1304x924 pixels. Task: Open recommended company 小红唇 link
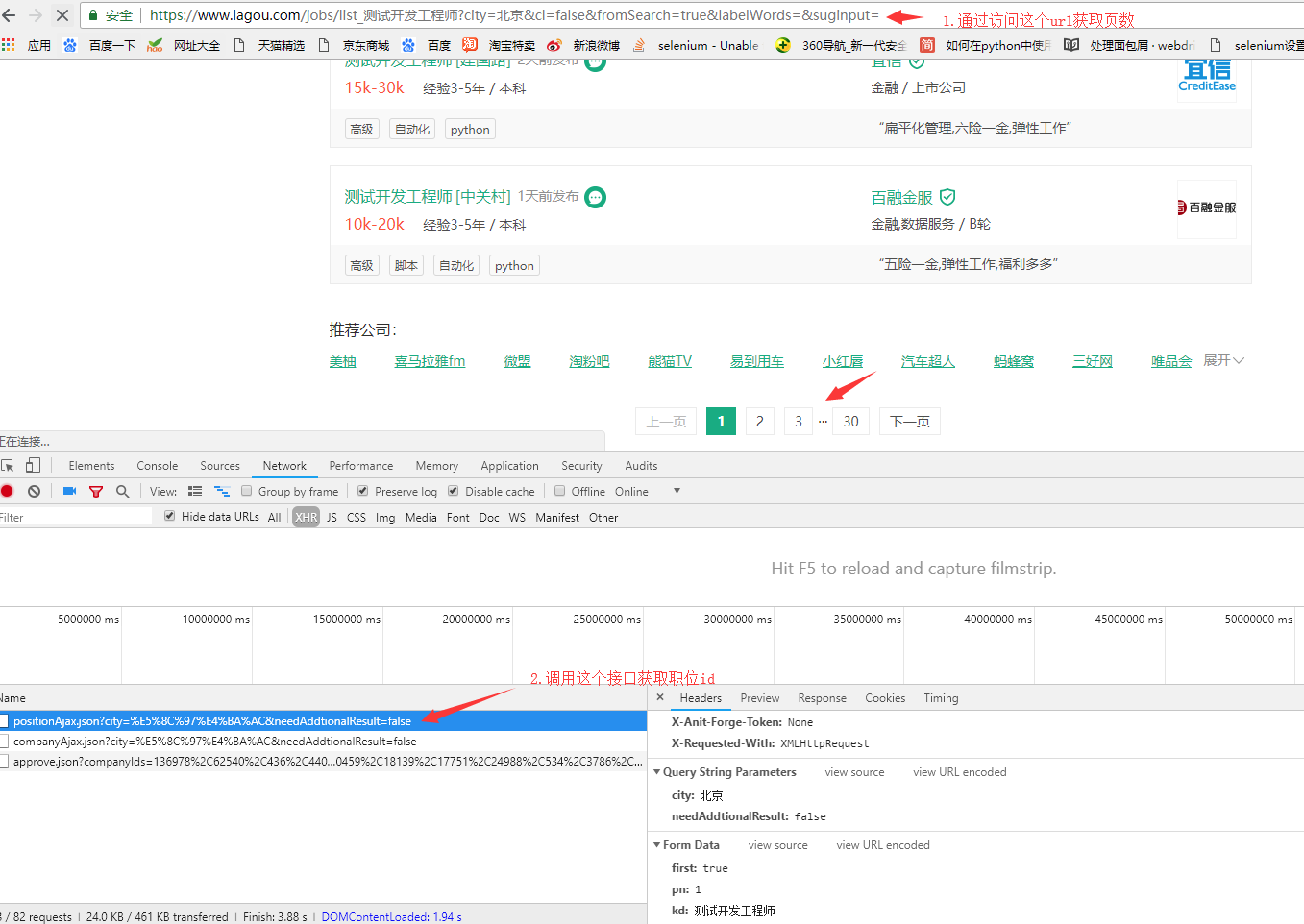point(843,361)
